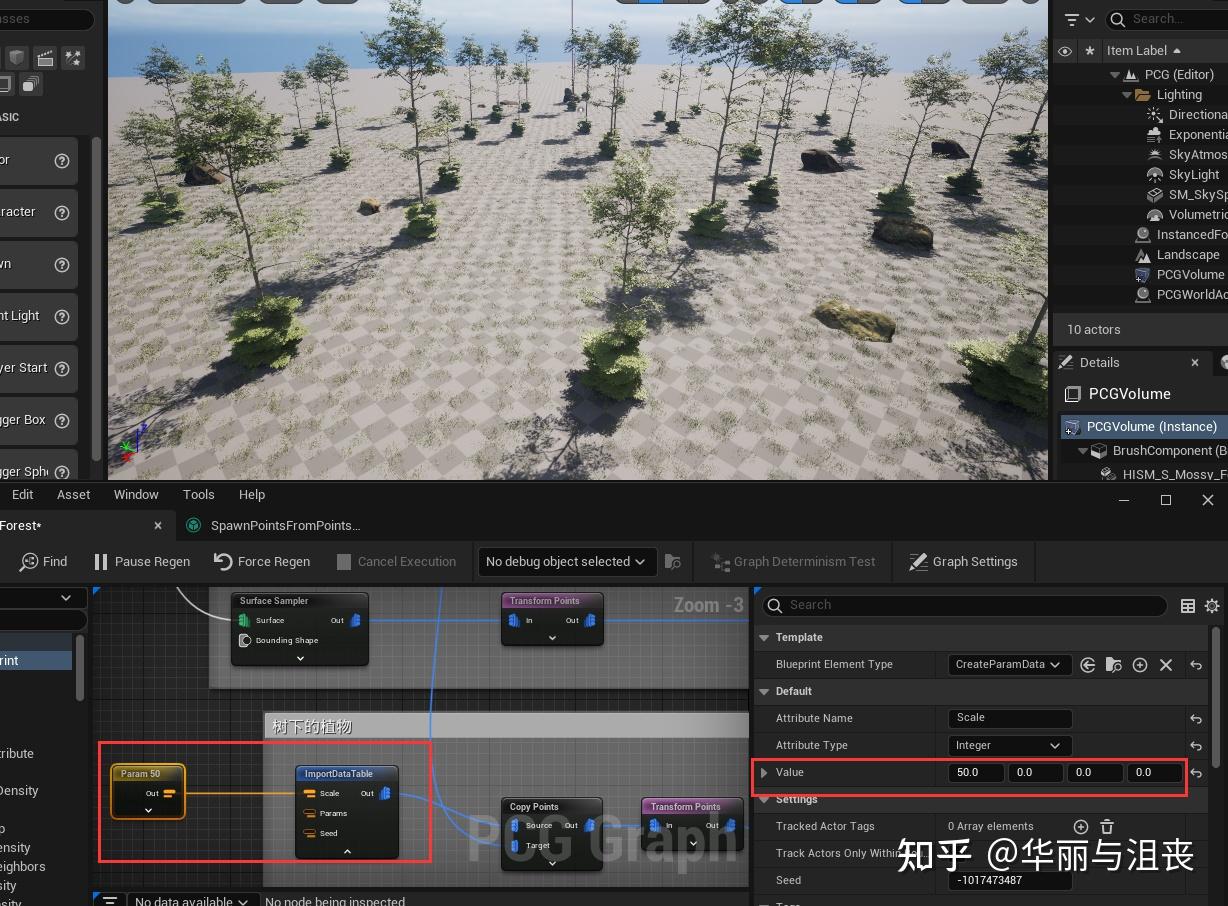The image size is (1228, 906).
Task: Click the star favorites column header in the outliner
Action: (x=1088, y=50)
